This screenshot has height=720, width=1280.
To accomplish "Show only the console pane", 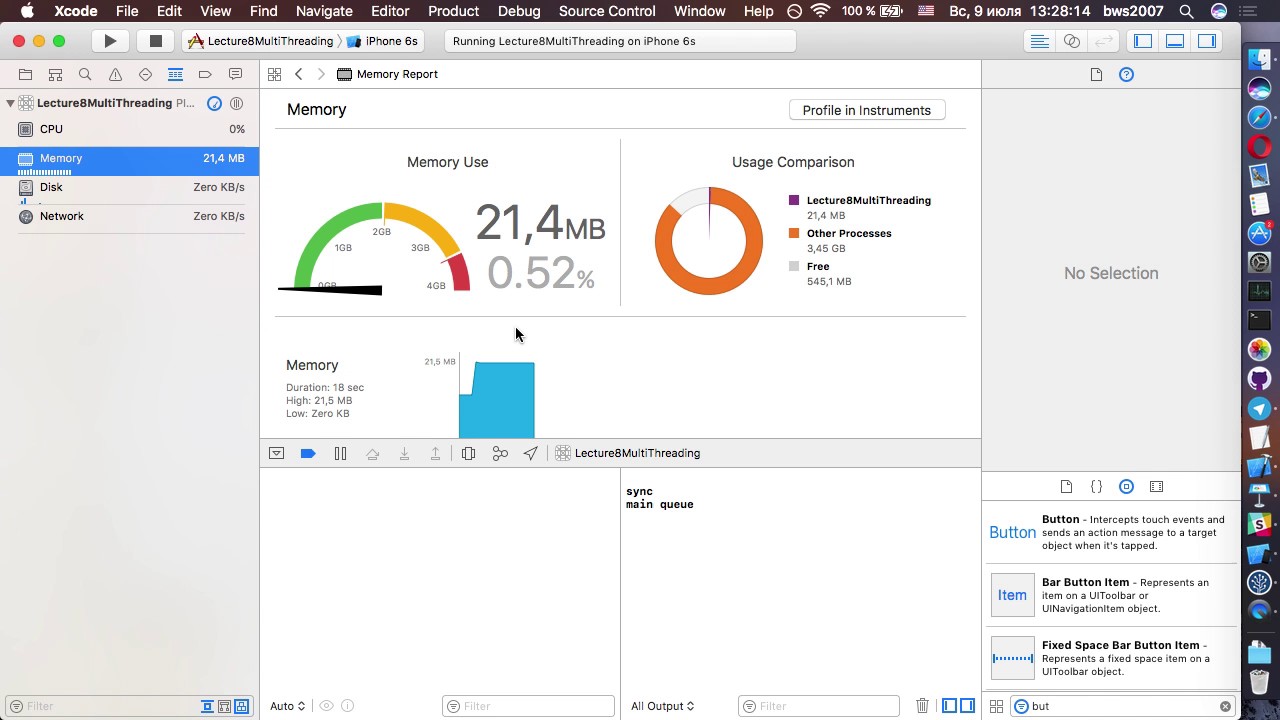I will tap(967, 706).
